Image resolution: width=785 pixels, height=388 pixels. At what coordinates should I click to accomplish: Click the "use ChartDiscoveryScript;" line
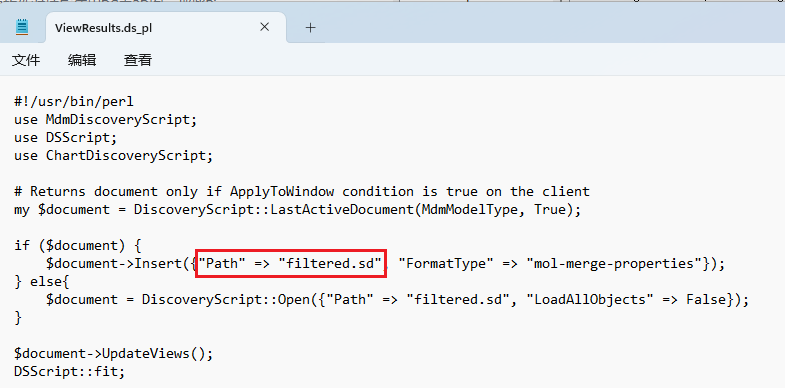click(x=114, y=156)
